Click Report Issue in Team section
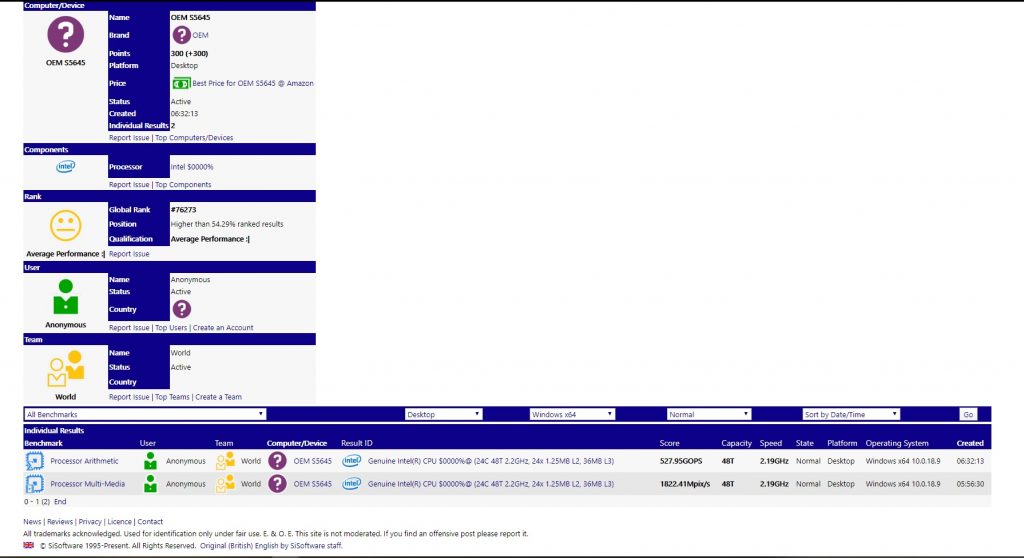Viewport: 1024px width, 558px height. coord(129,397)
